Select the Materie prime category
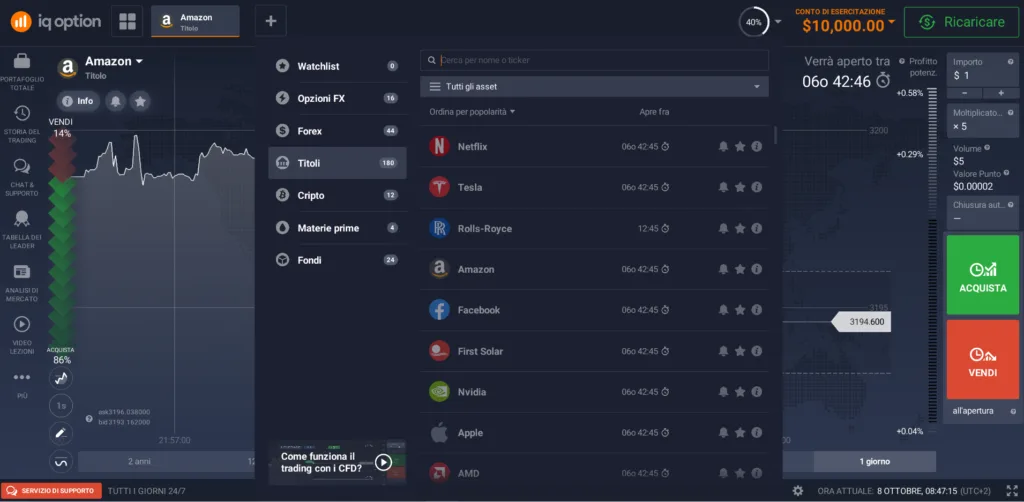This screenshot has width=1024, height=502. point(337,228)
